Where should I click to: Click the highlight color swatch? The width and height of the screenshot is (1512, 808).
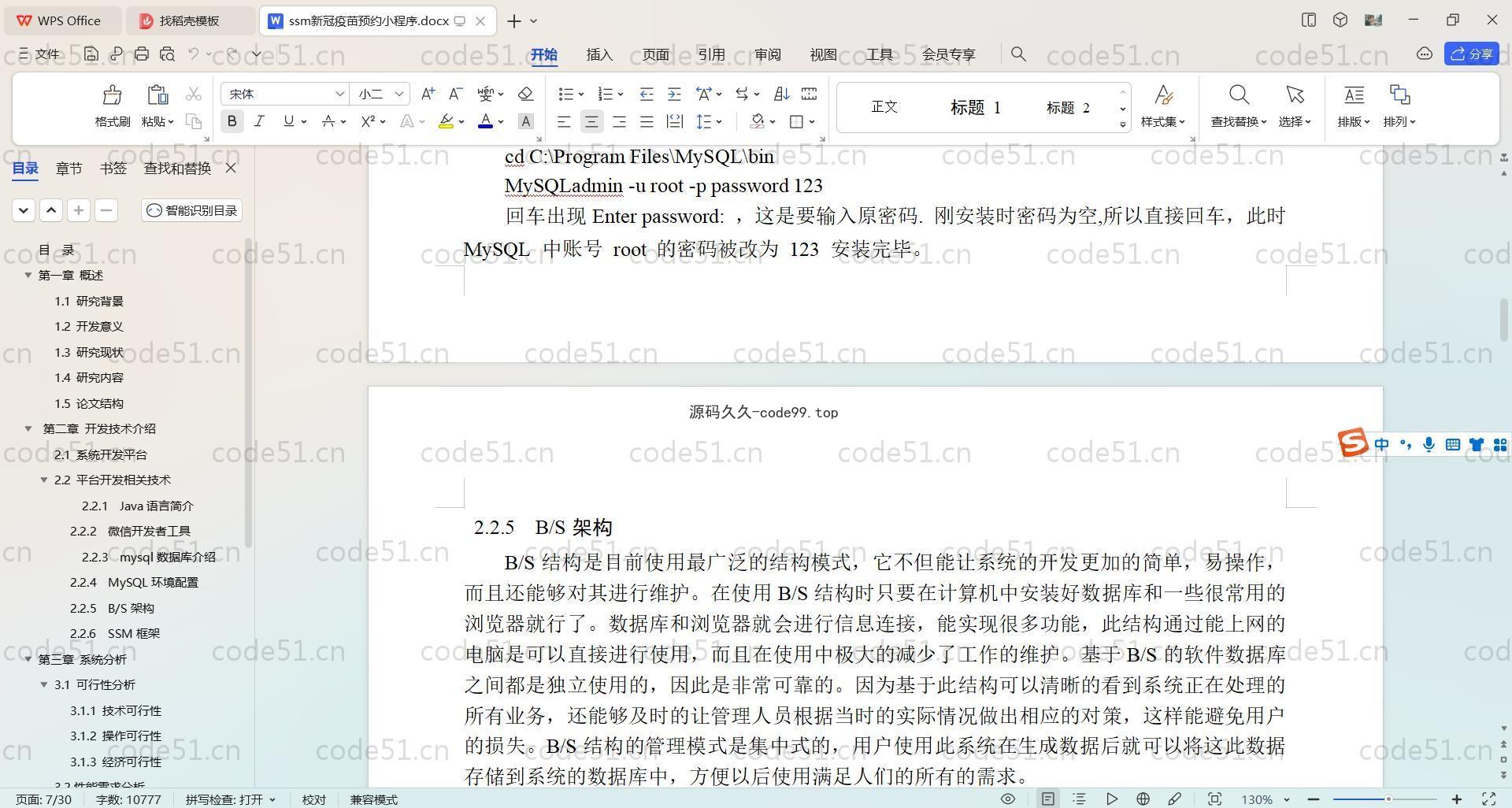(446, 121)
